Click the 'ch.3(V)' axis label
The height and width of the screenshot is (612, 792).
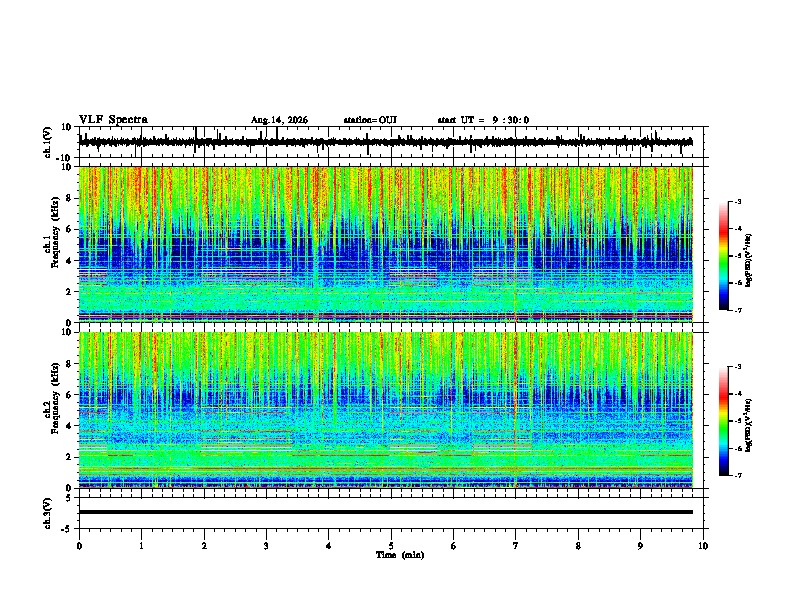[48, 514]
